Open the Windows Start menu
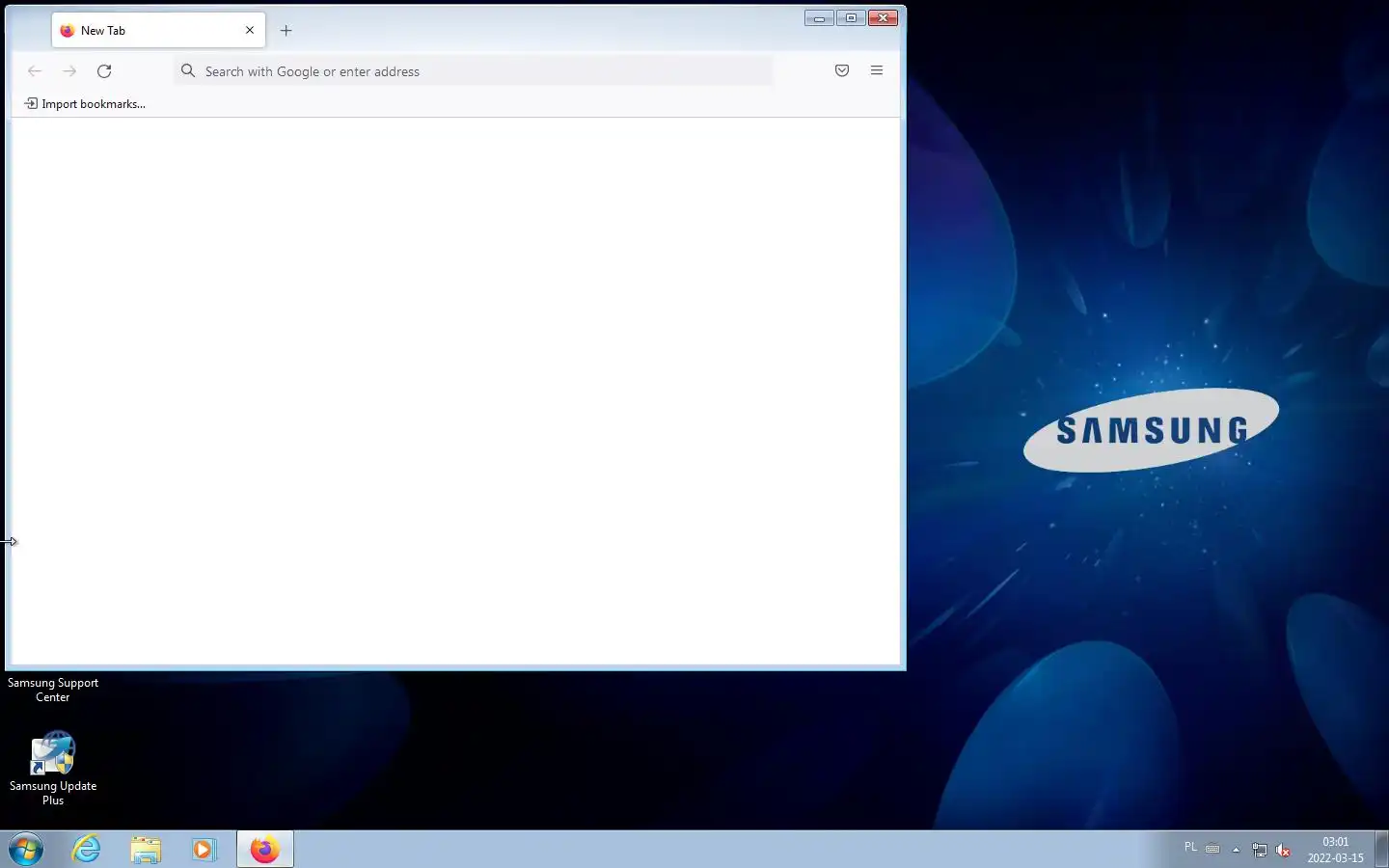Viewport: 1389px width, 868px height. click(x=26, y=850)
